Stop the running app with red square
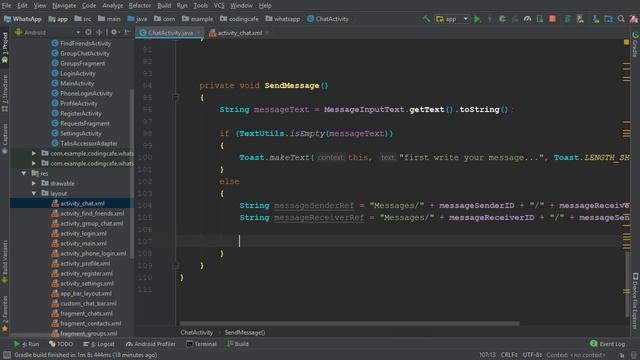 click(x=552, y=19)
